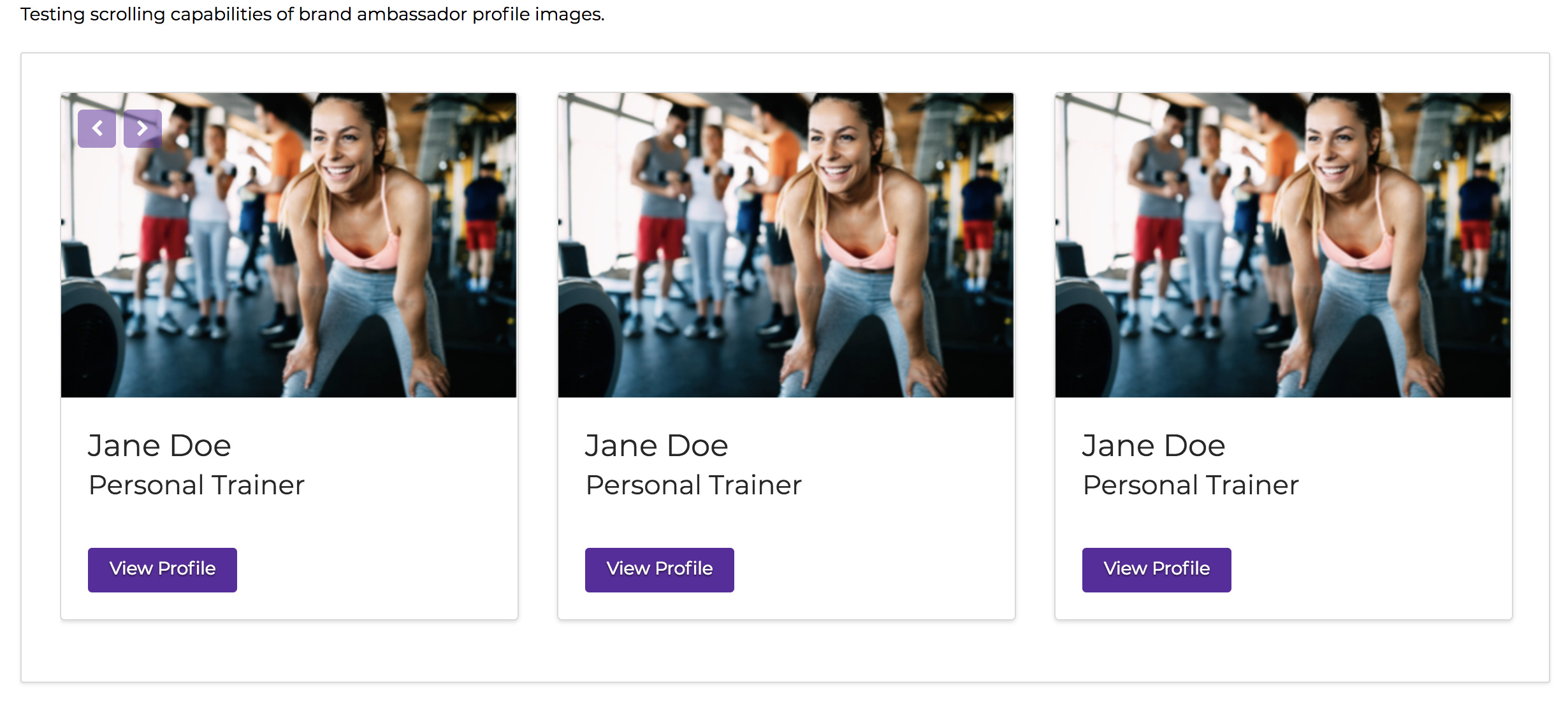The width and height of the screenshot is (1568, 702).
Task: Open View Profile on the first card
Action: [x=163, y=569]
